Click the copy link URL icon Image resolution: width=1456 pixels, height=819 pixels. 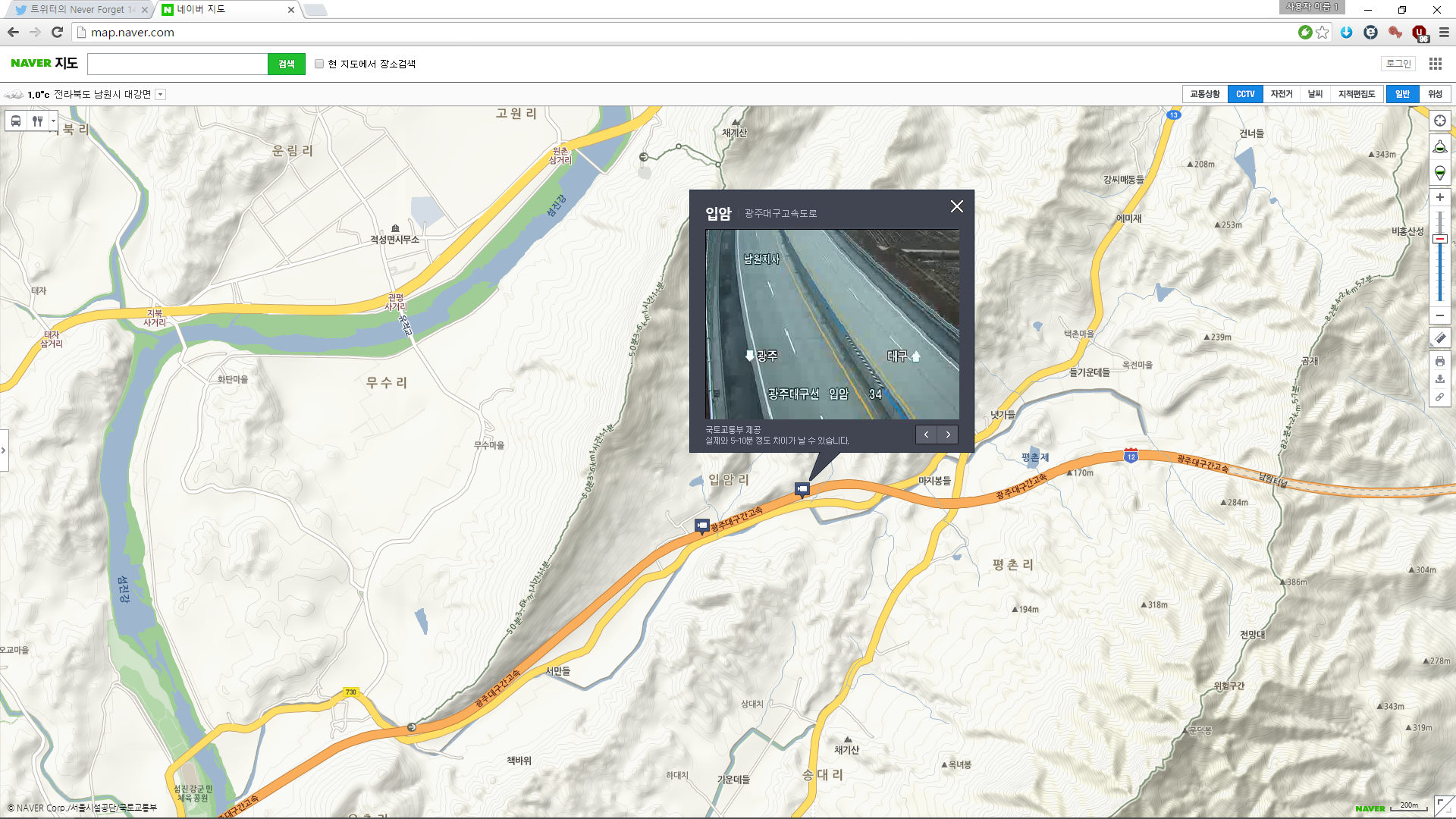(1439, 397)
